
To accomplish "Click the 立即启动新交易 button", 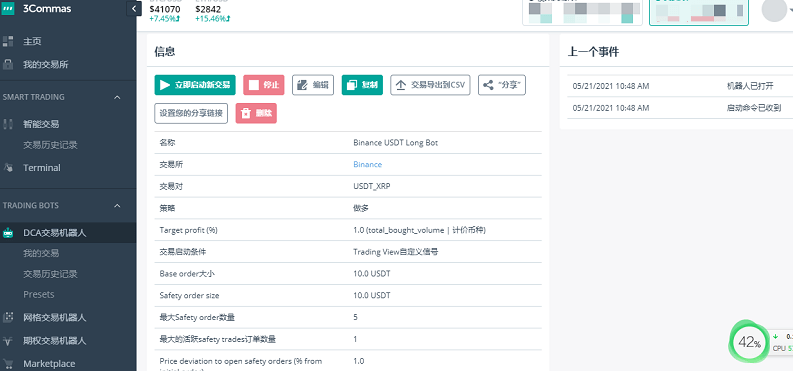I will click(195, 85).
